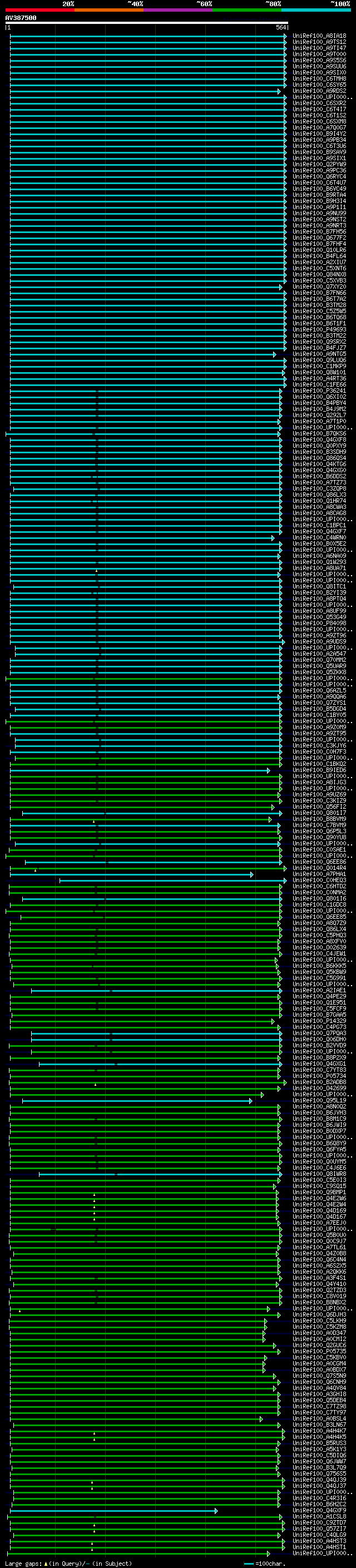Screen dimensions: 356x1568
Task: Click the white query sequence bar
Action: tap(146, 22)
